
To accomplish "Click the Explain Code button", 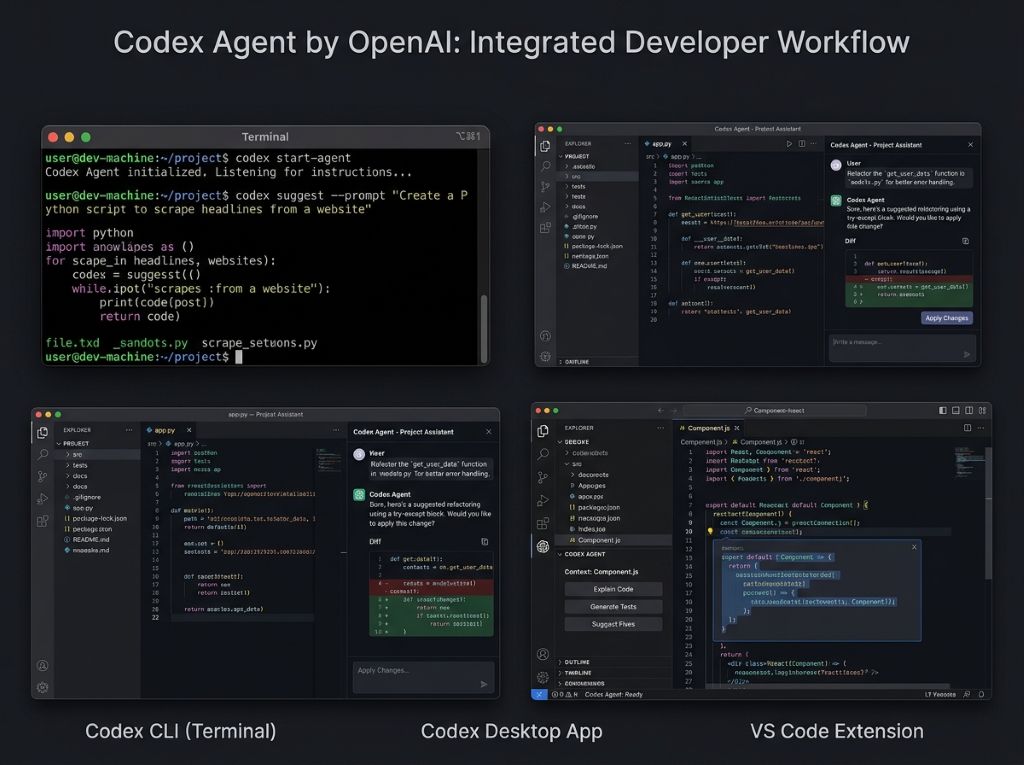I will (x=613, y=589).
